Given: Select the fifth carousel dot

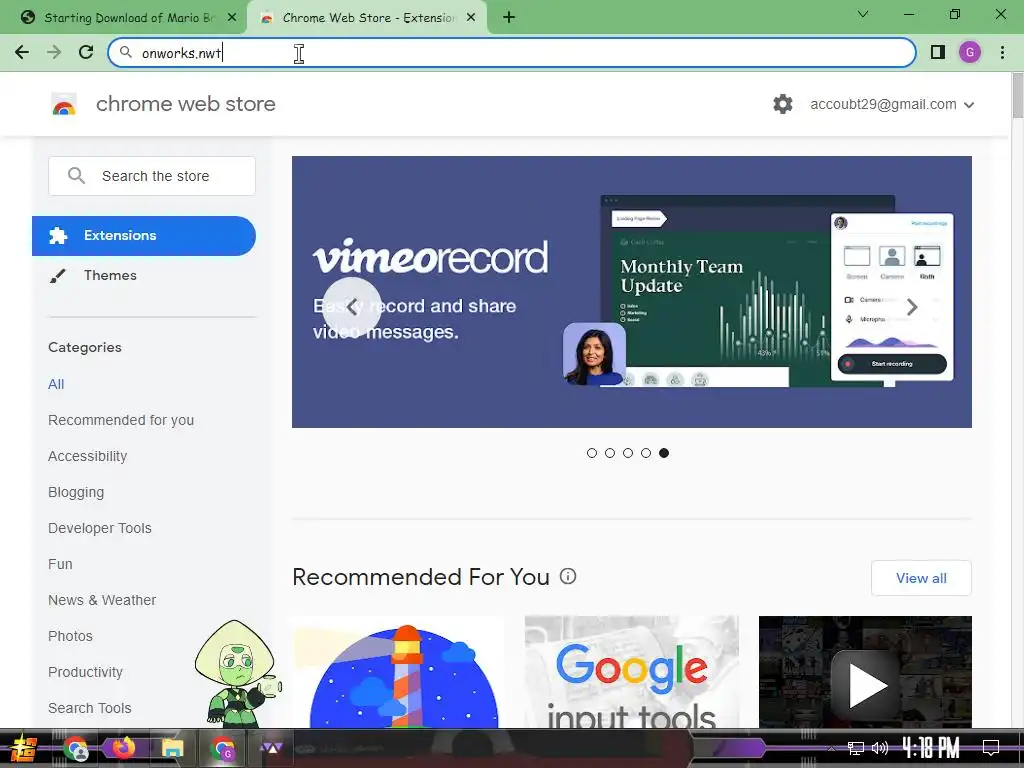Looking at the screenshot, I should point(664,453).
